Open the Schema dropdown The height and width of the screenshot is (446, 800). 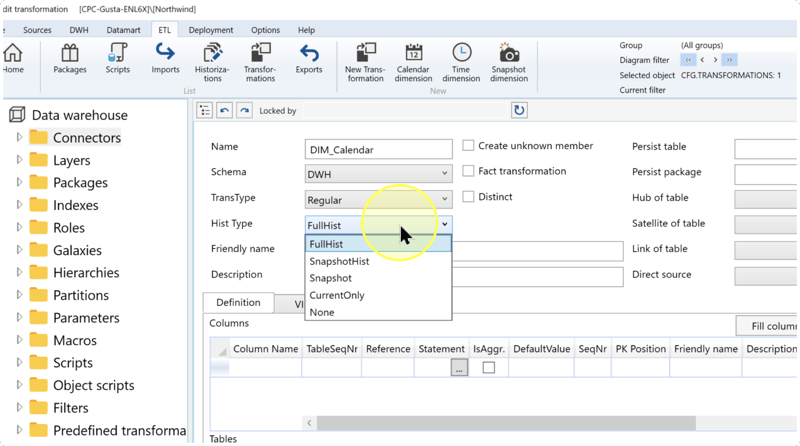point(379,174)
